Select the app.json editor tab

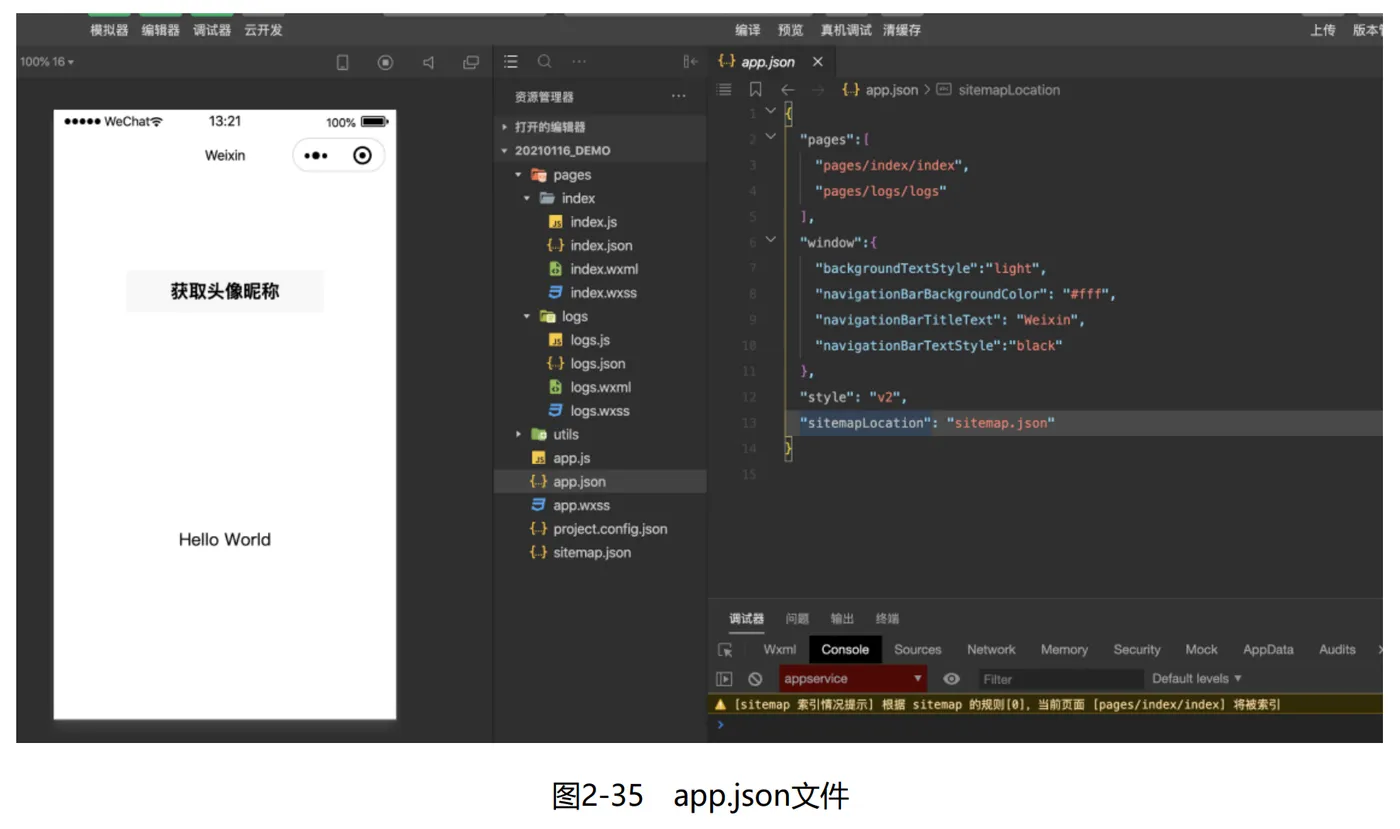coord(769,62)
